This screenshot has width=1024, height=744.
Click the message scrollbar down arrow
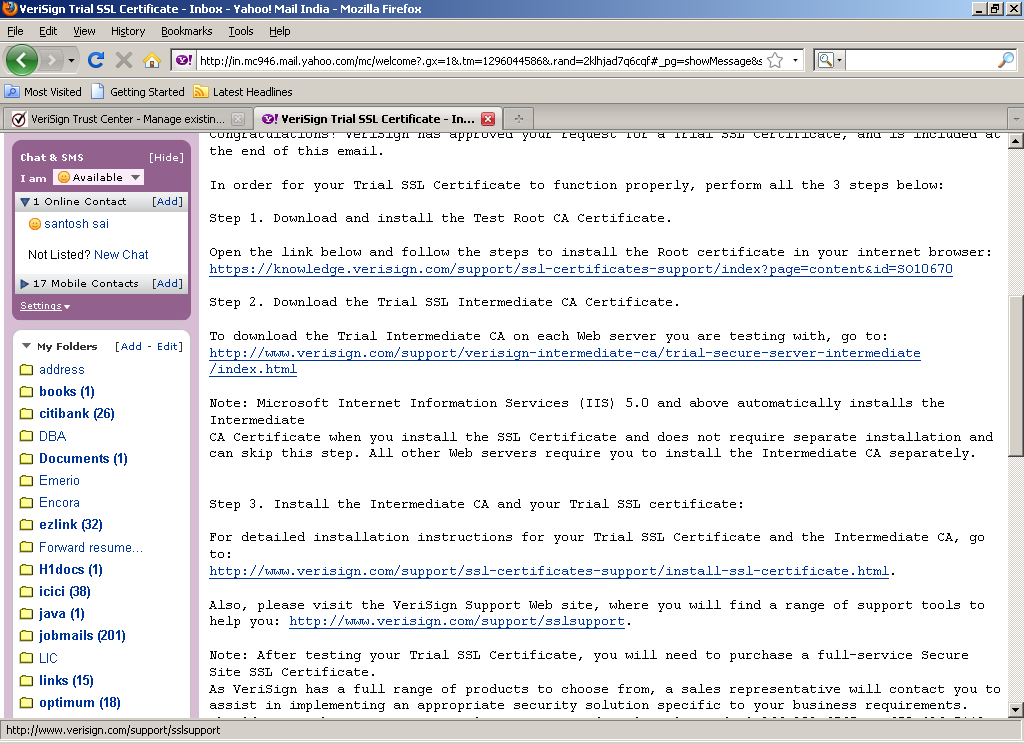(1016, 709)
